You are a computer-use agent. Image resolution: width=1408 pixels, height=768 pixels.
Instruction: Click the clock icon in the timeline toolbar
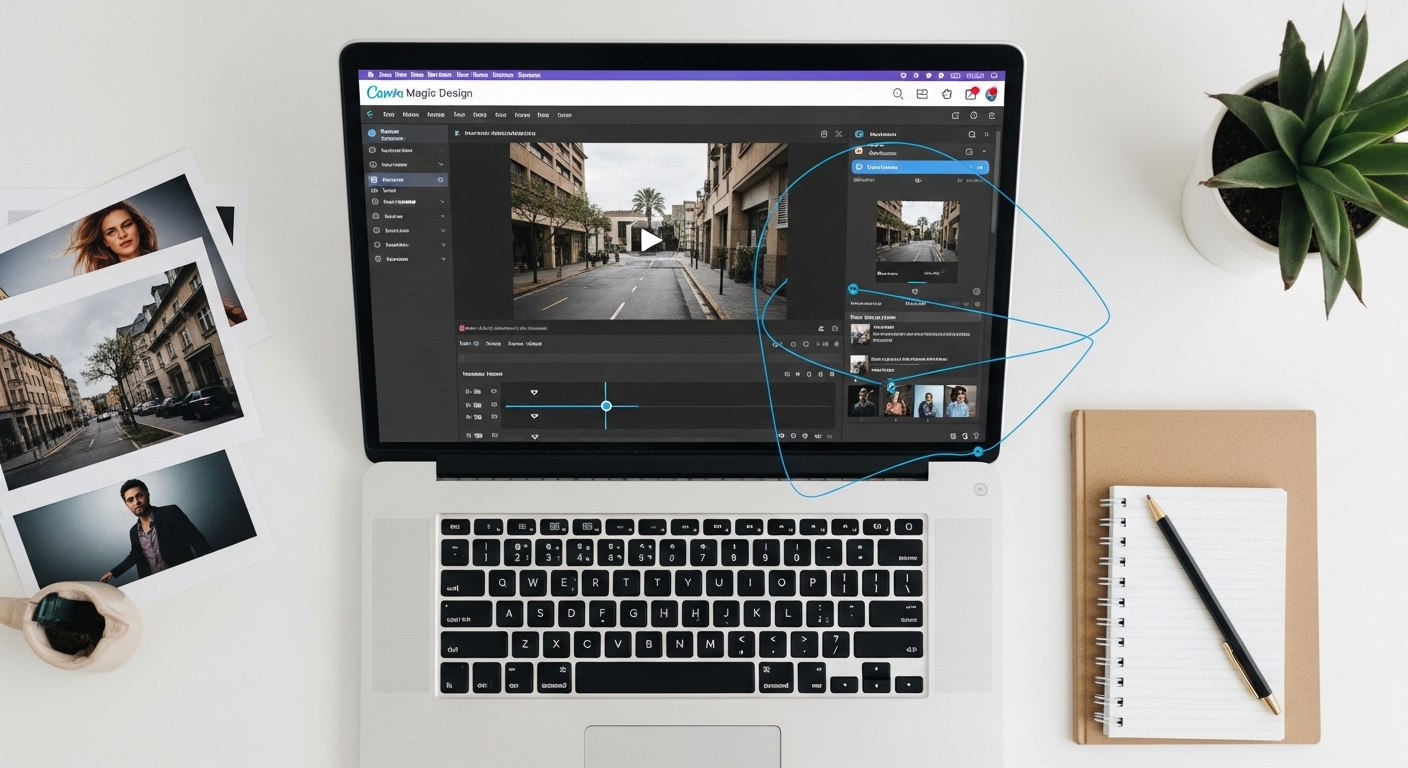pyautogui.click(x=795, y=343)
